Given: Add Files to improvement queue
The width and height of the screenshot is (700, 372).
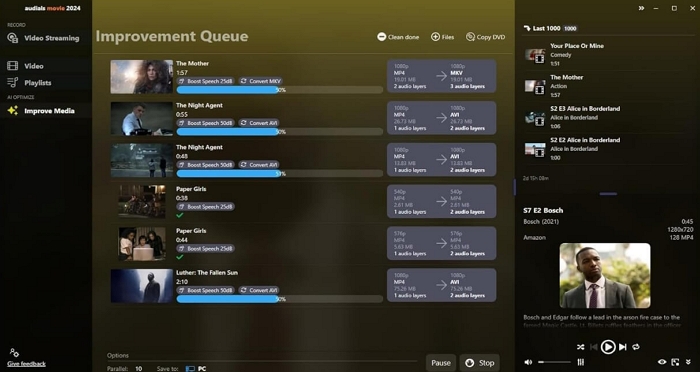Looking at the screenshot, I should click(x=442, y=37).
